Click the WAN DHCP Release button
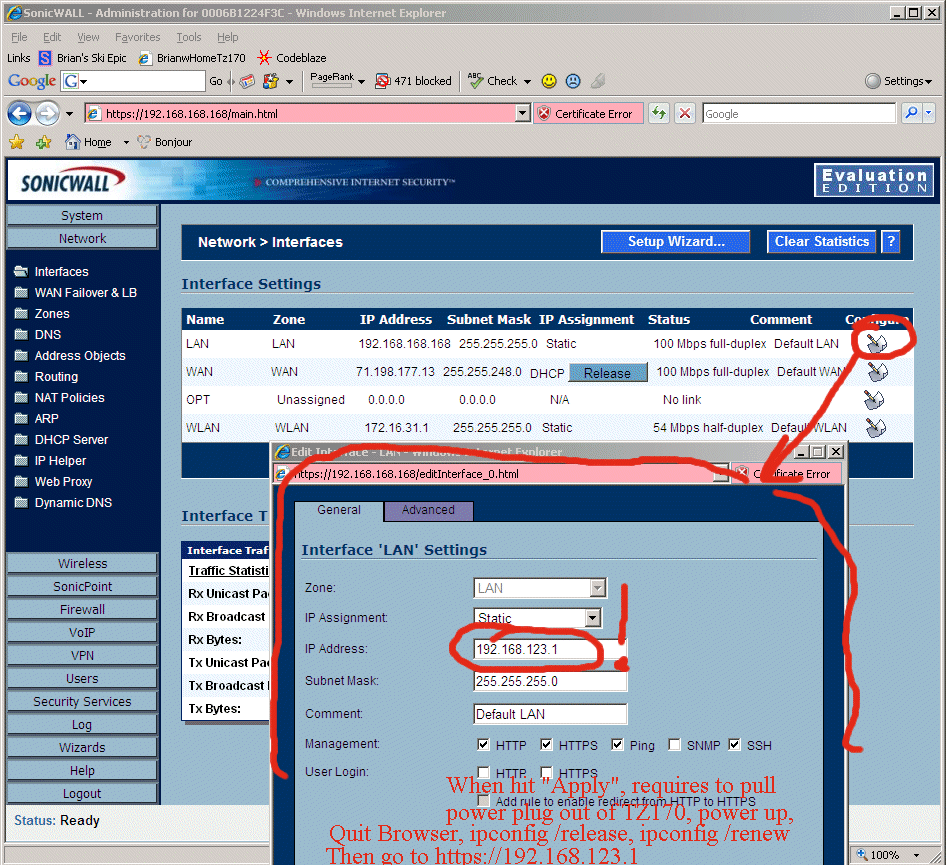Screen dimensions: 946x865 pos(608,373)
